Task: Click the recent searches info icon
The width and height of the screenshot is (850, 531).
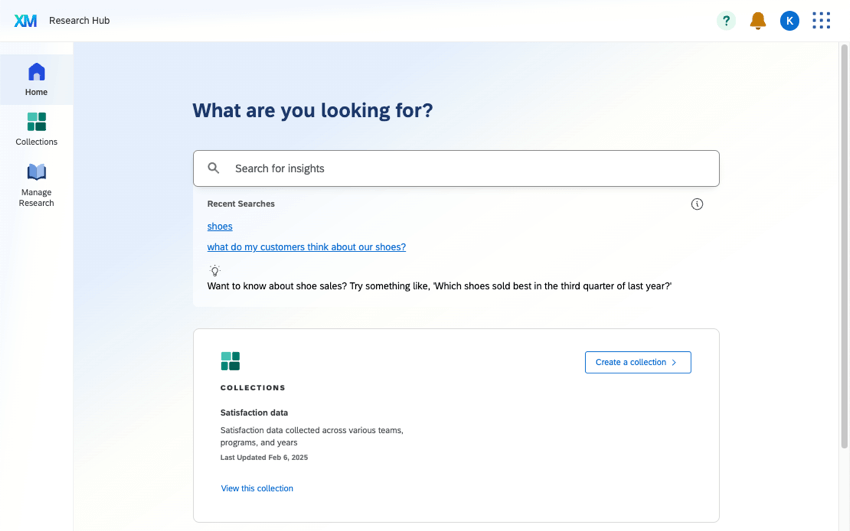Action: [x=697, y=204]
